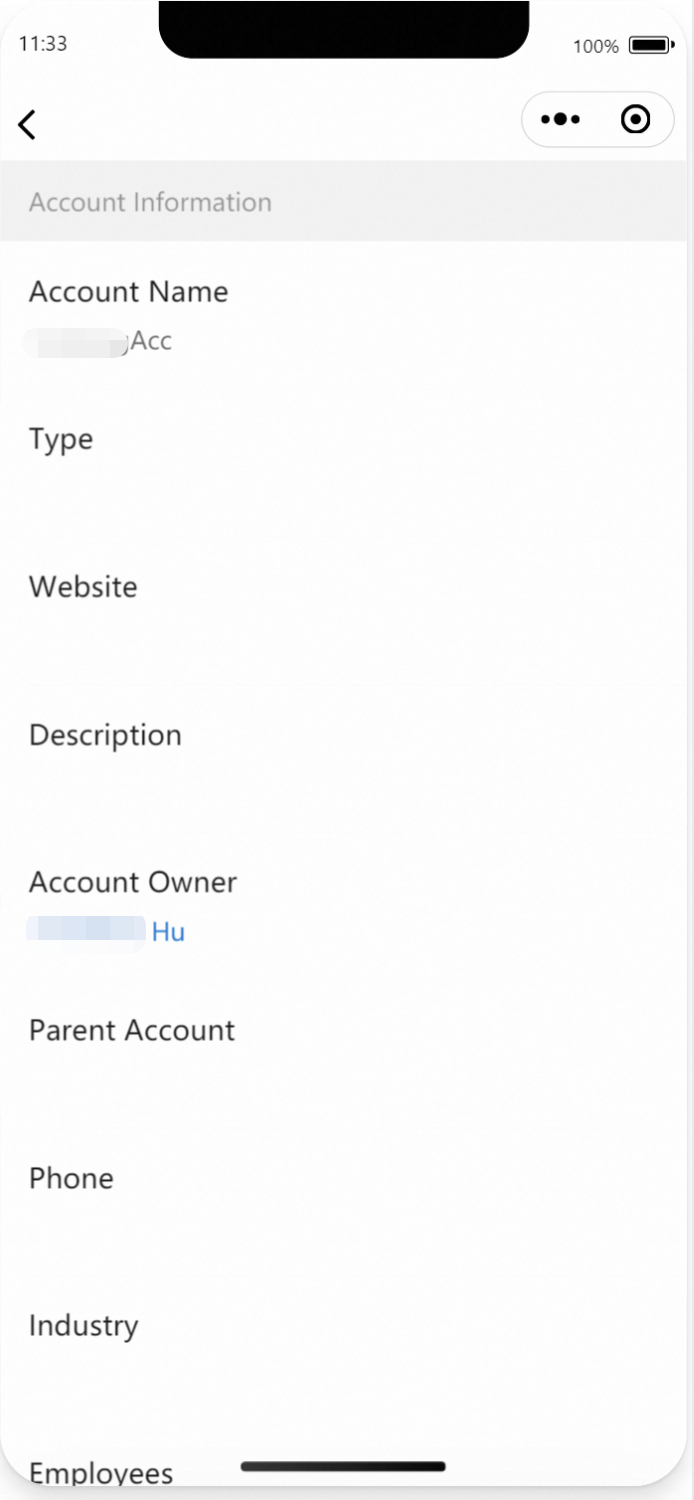Tap the 11:33 clock in status bar
This screenshot has width=694, height=1500.
(43, 44)
